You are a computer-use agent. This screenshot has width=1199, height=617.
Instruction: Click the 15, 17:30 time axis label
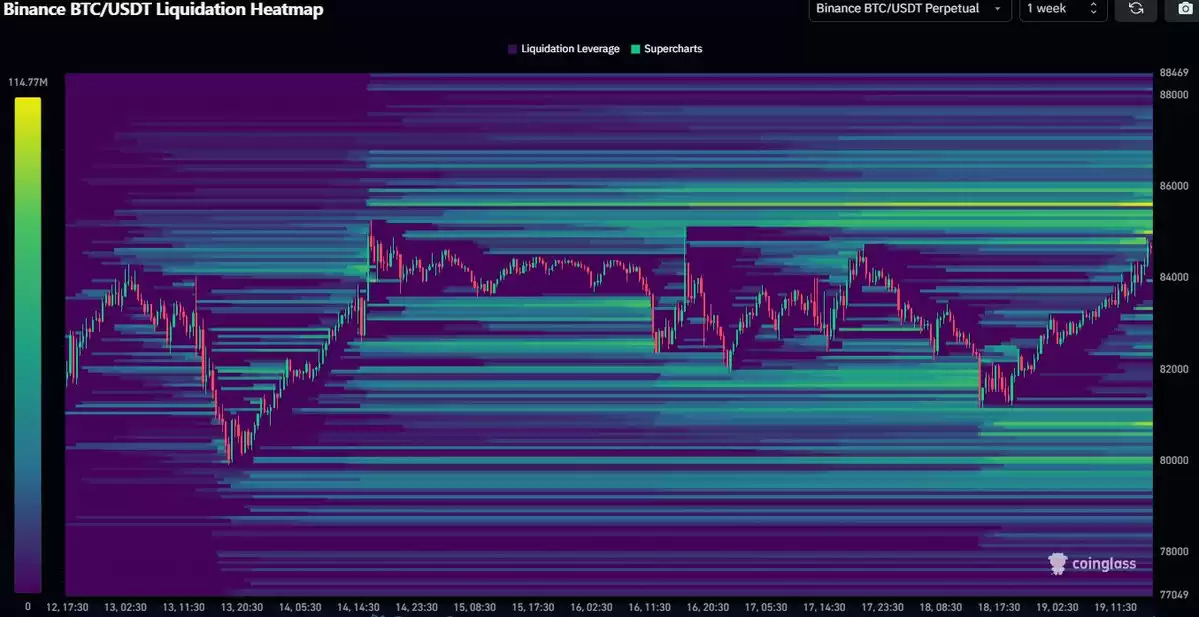click(533, 607)
